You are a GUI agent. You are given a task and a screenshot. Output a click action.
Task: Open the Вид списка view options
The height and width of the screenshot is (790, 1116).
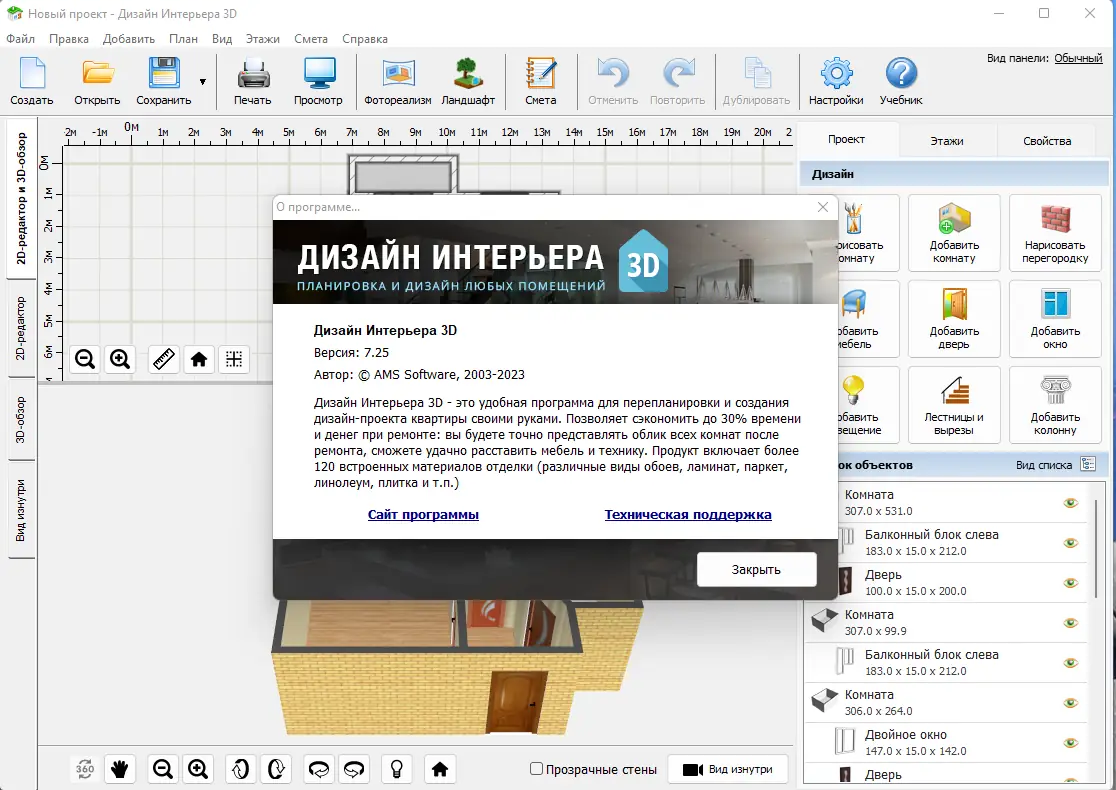(x=1088, y=465)
